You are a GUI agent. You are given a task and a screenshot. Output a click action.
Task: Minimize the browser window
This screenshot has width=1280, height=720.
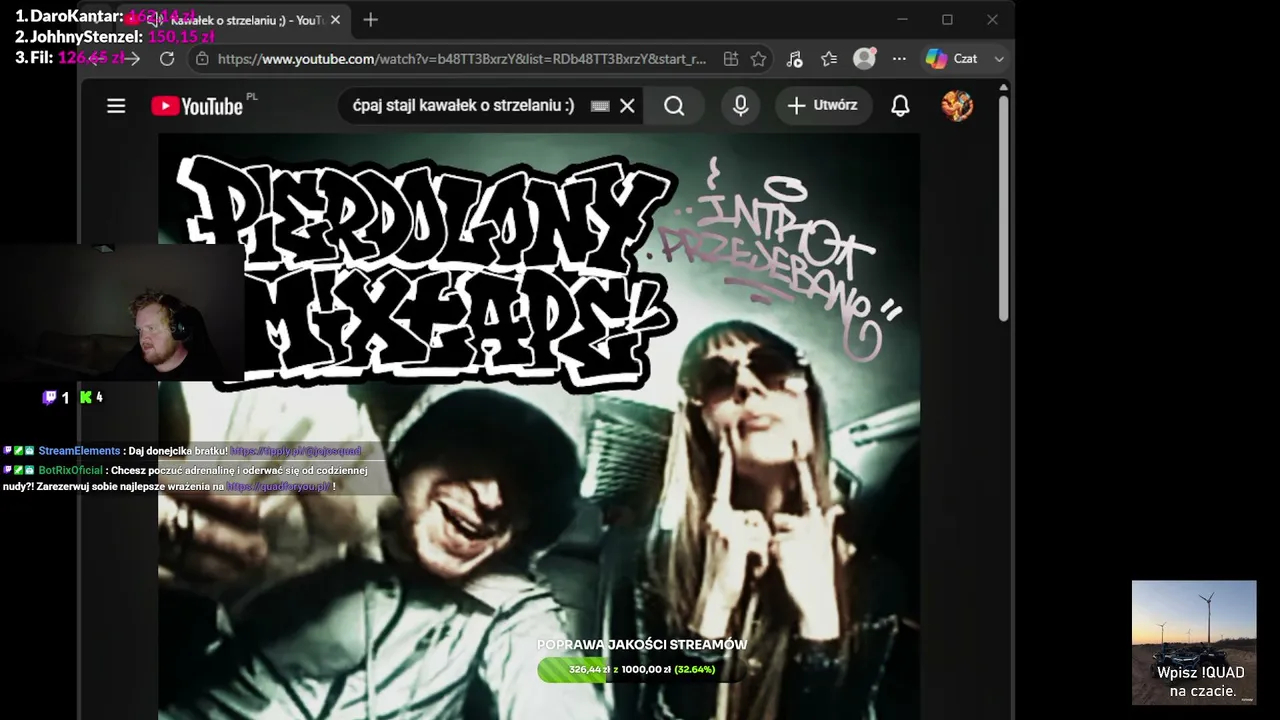902,20
